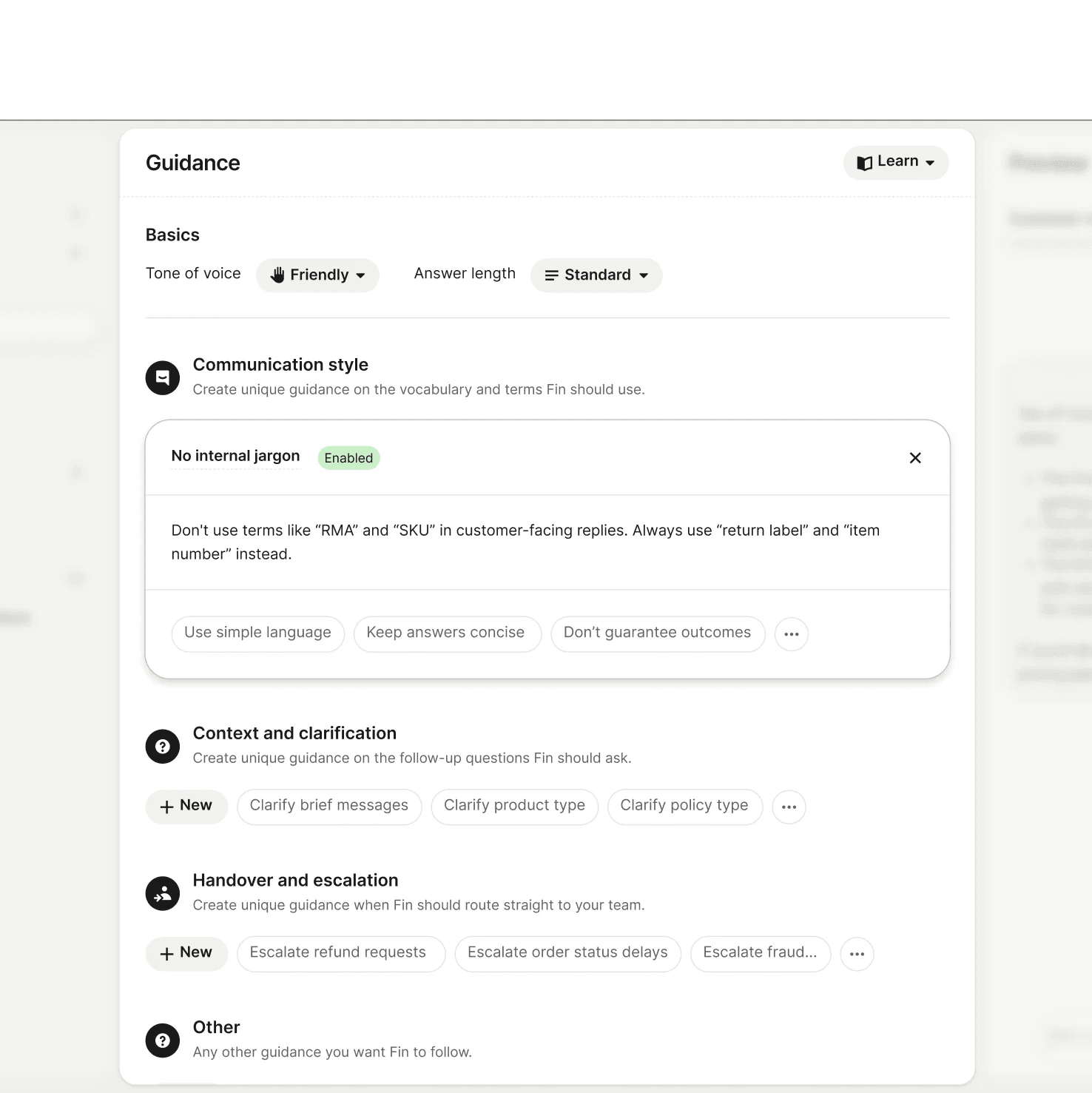1092x1093 pixels.
Task: Expand the Learn dropdown menu
Action: [x=895, y=162]
